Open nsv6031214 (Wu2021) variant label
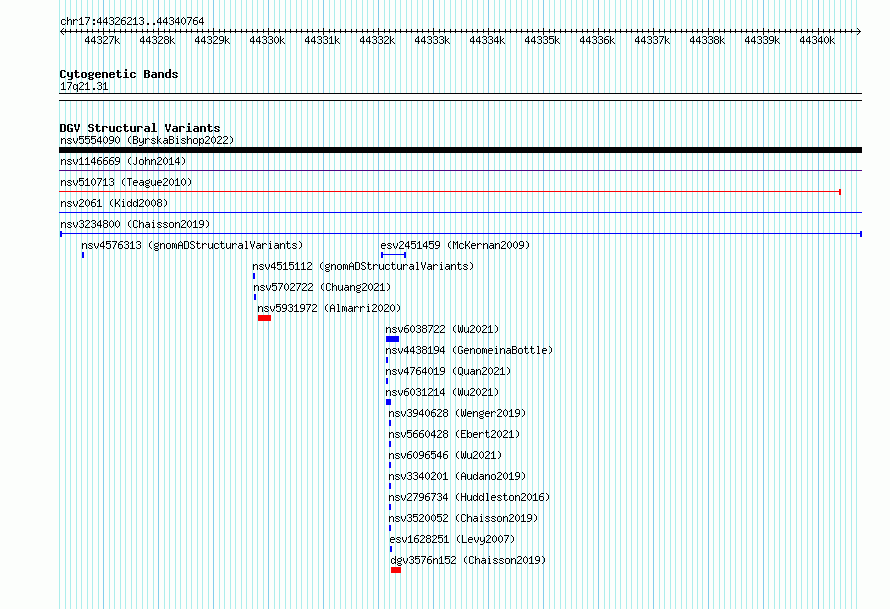The height and width of the screenshot is (609, 890). coord(442,392)
